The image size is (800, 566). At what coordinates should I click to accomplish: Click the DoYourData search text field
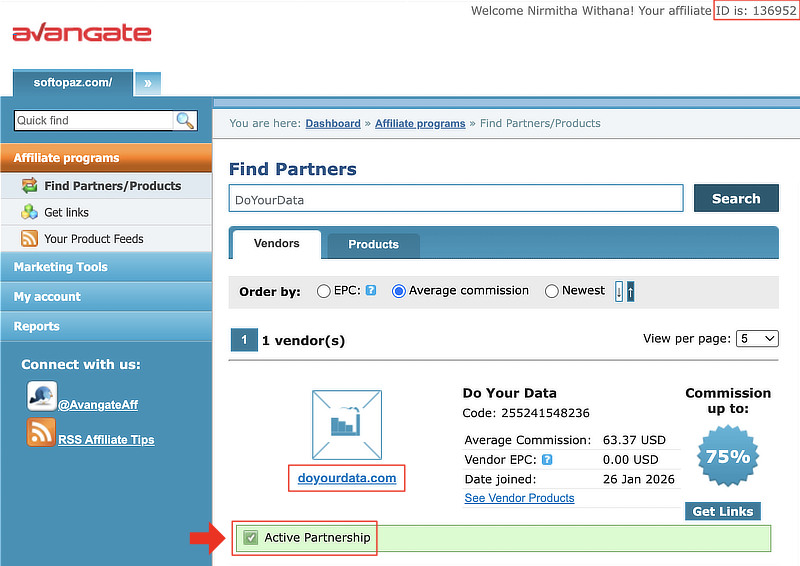tap(455, 199)
